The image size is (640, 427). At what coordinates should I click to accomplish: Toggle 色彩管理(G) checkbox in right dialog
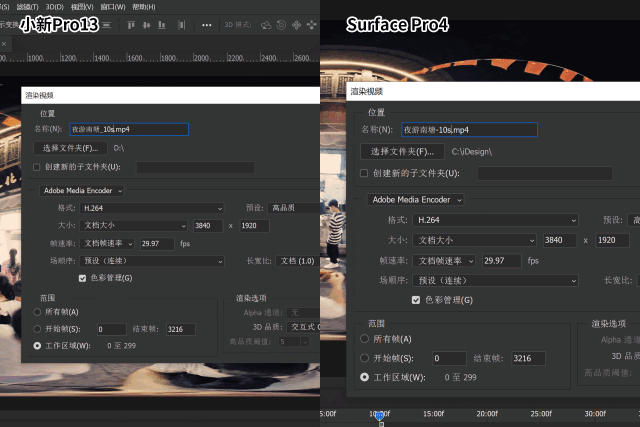(416, 299)
